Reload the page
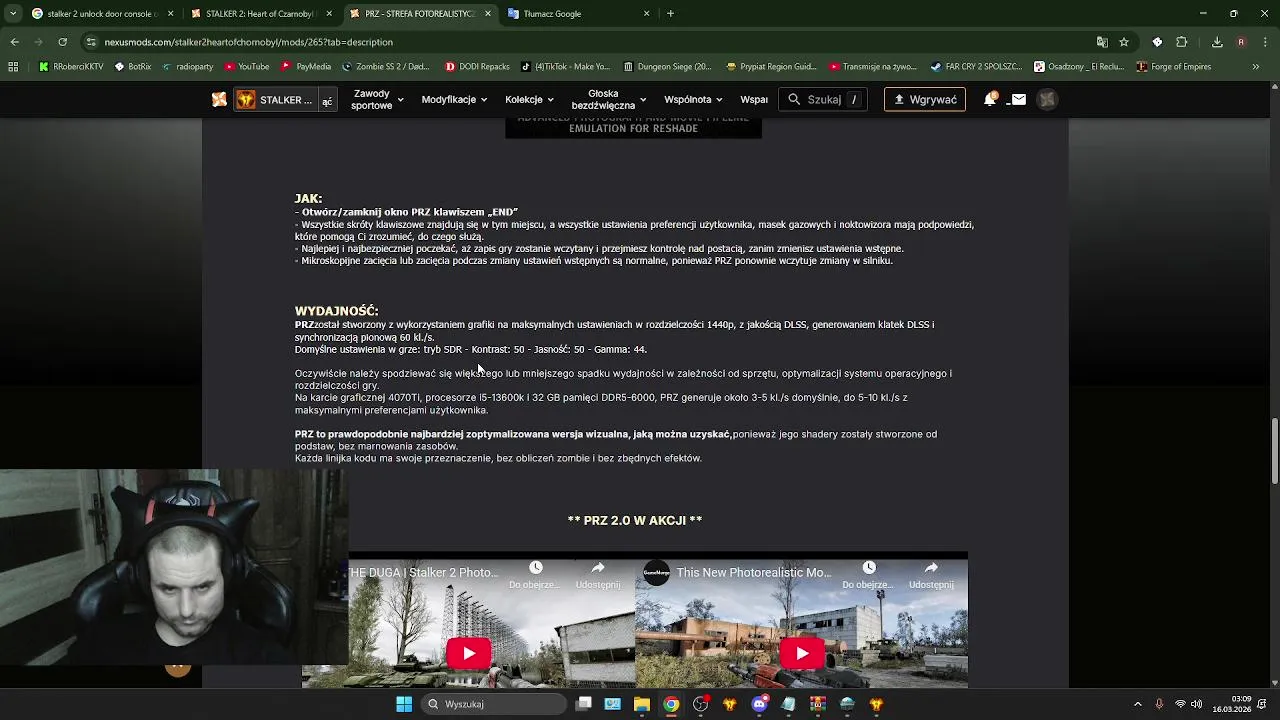The height and width of the screenshot is (720, 1280). pyautogui.click(x=62, y=42)
